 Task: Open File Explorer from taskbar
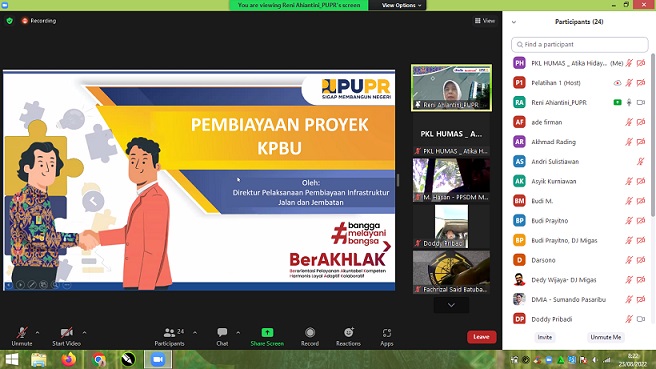[x=38, y=360]
